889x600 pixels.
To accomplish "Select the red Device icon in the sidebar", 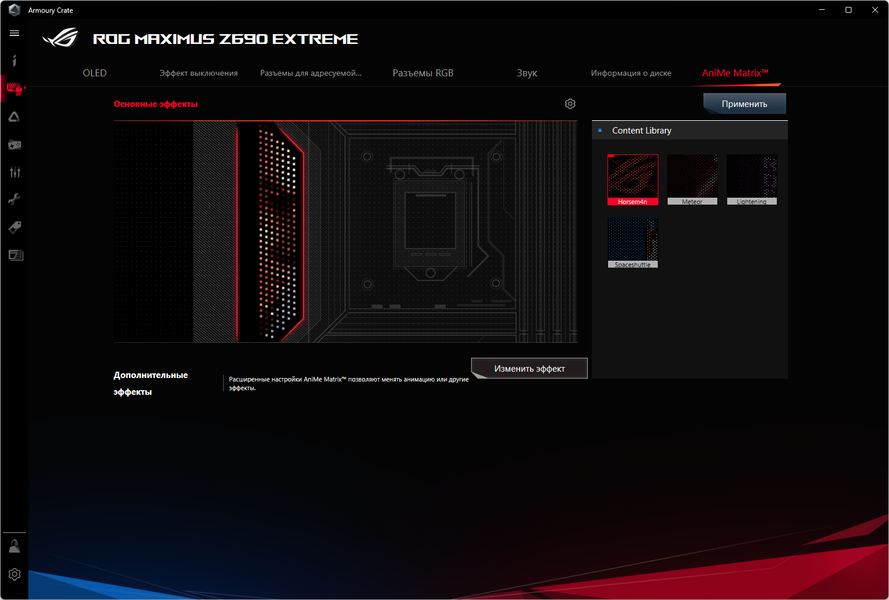I will click(x=14, y=88).
